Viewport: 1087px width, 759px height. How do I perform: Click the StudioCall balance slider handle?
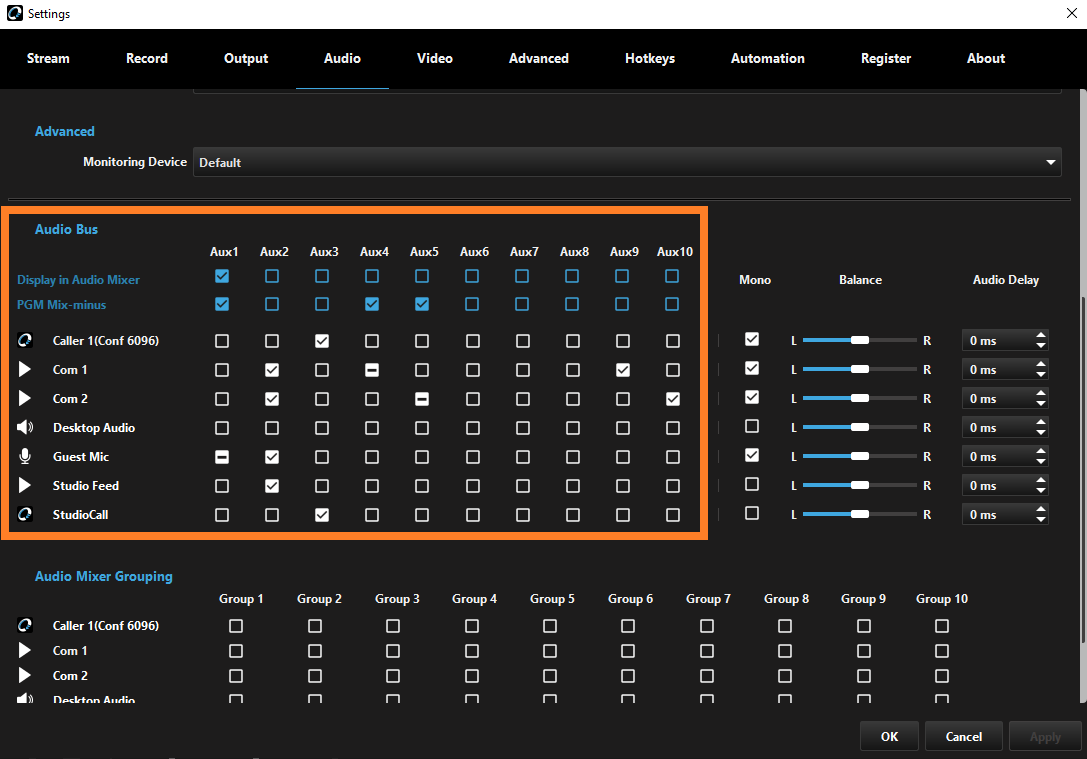click(860, 514)
